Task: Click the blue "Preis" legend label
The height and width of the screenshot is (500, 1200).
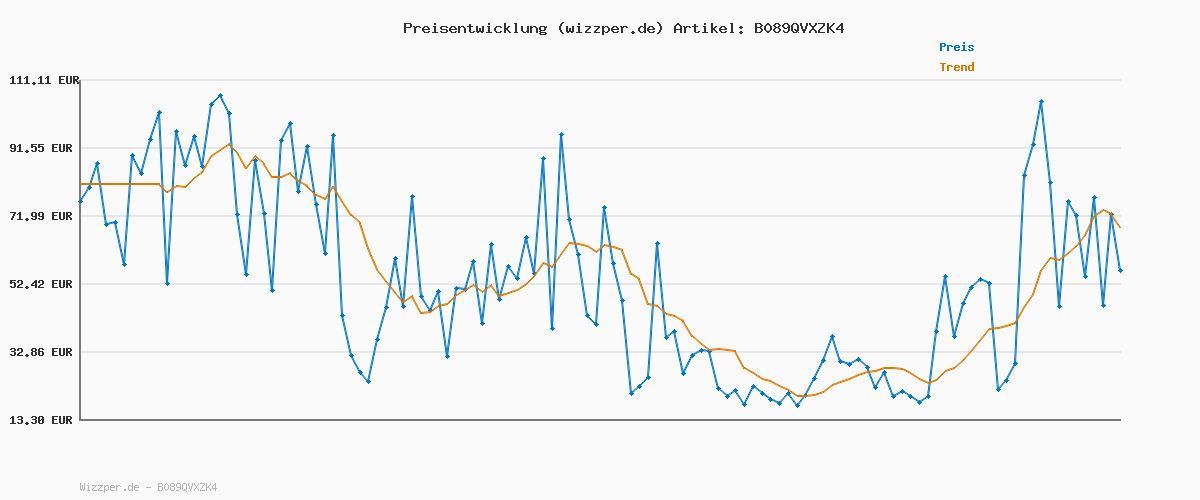Action: [956, 47]
